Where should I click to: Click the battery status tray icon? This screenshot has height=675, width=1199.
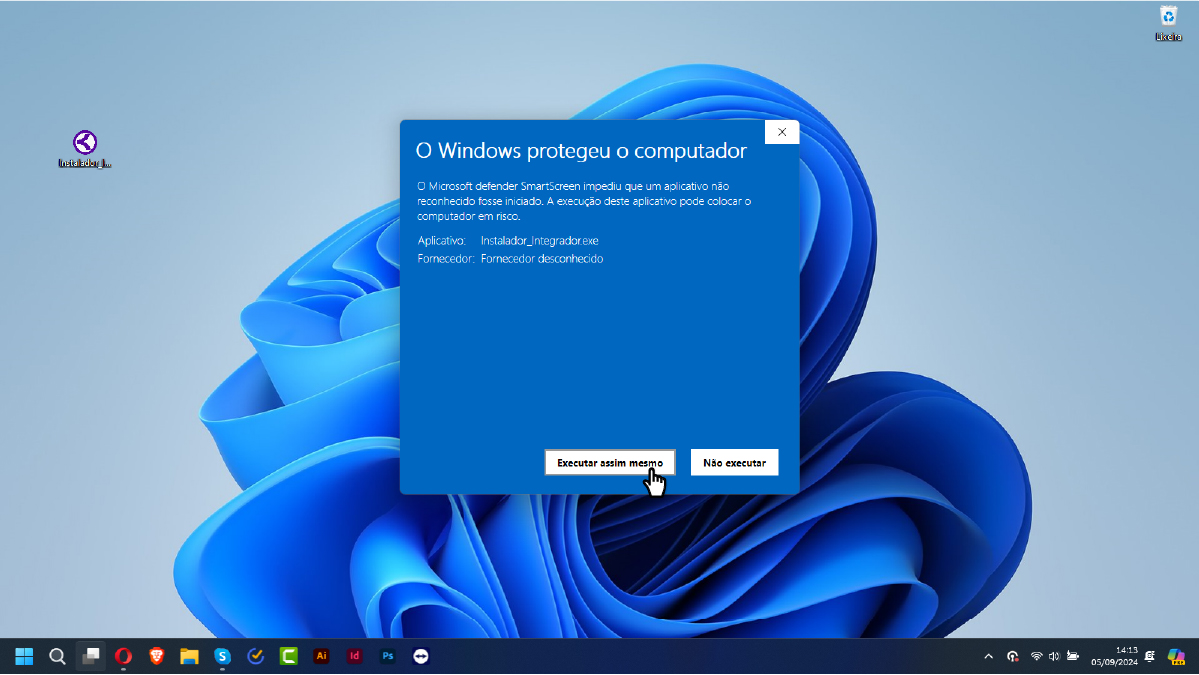pyautogui.click(x=1073, y=656)
